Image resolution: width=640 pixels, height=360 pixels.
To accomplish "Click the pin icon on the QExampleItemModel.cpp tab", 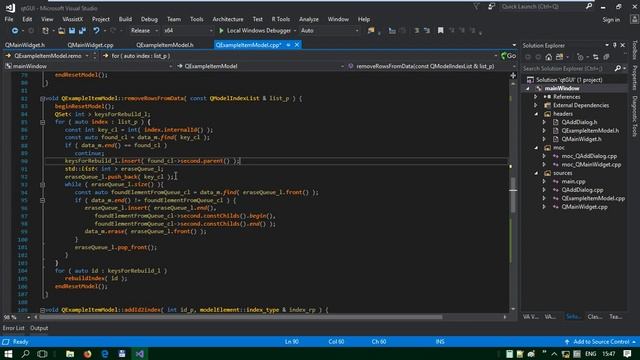I will pos(288,45).
